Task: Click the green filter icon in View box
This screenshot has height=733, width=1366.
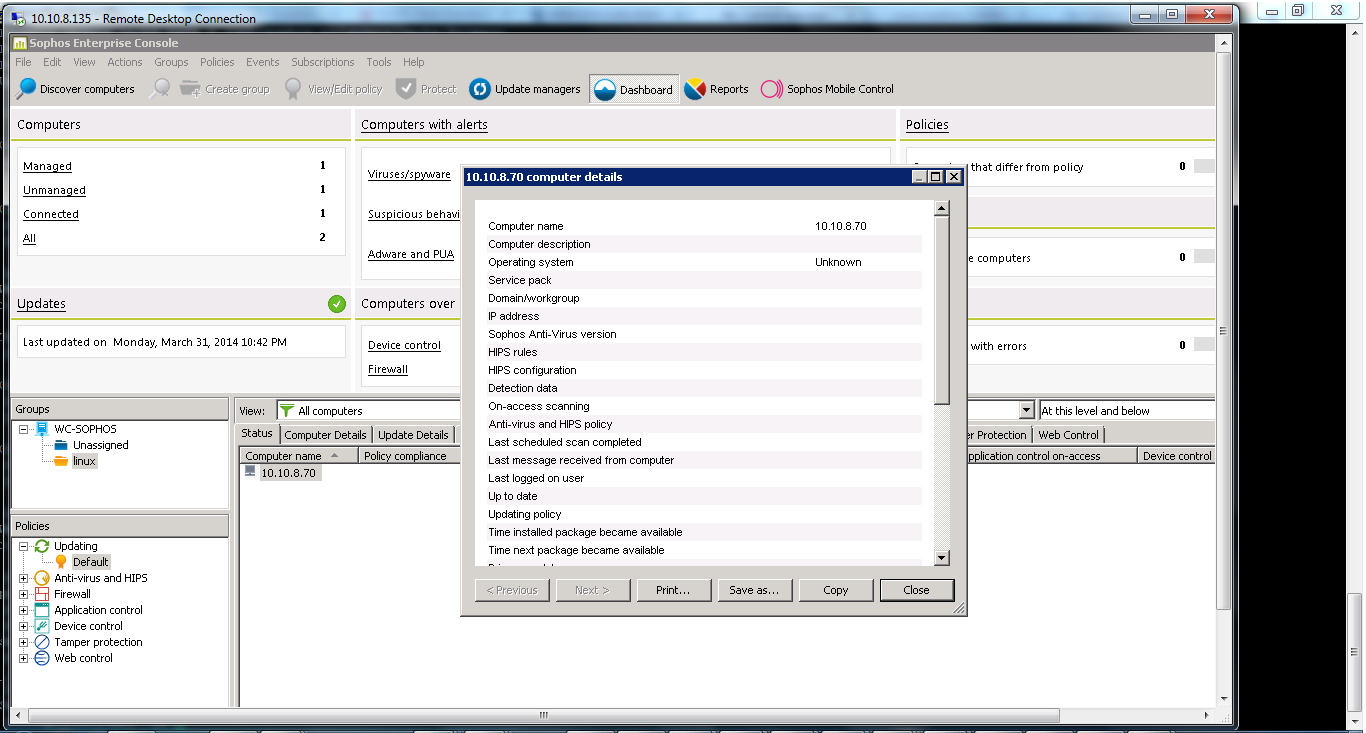Action: click(x=287, y=410)
